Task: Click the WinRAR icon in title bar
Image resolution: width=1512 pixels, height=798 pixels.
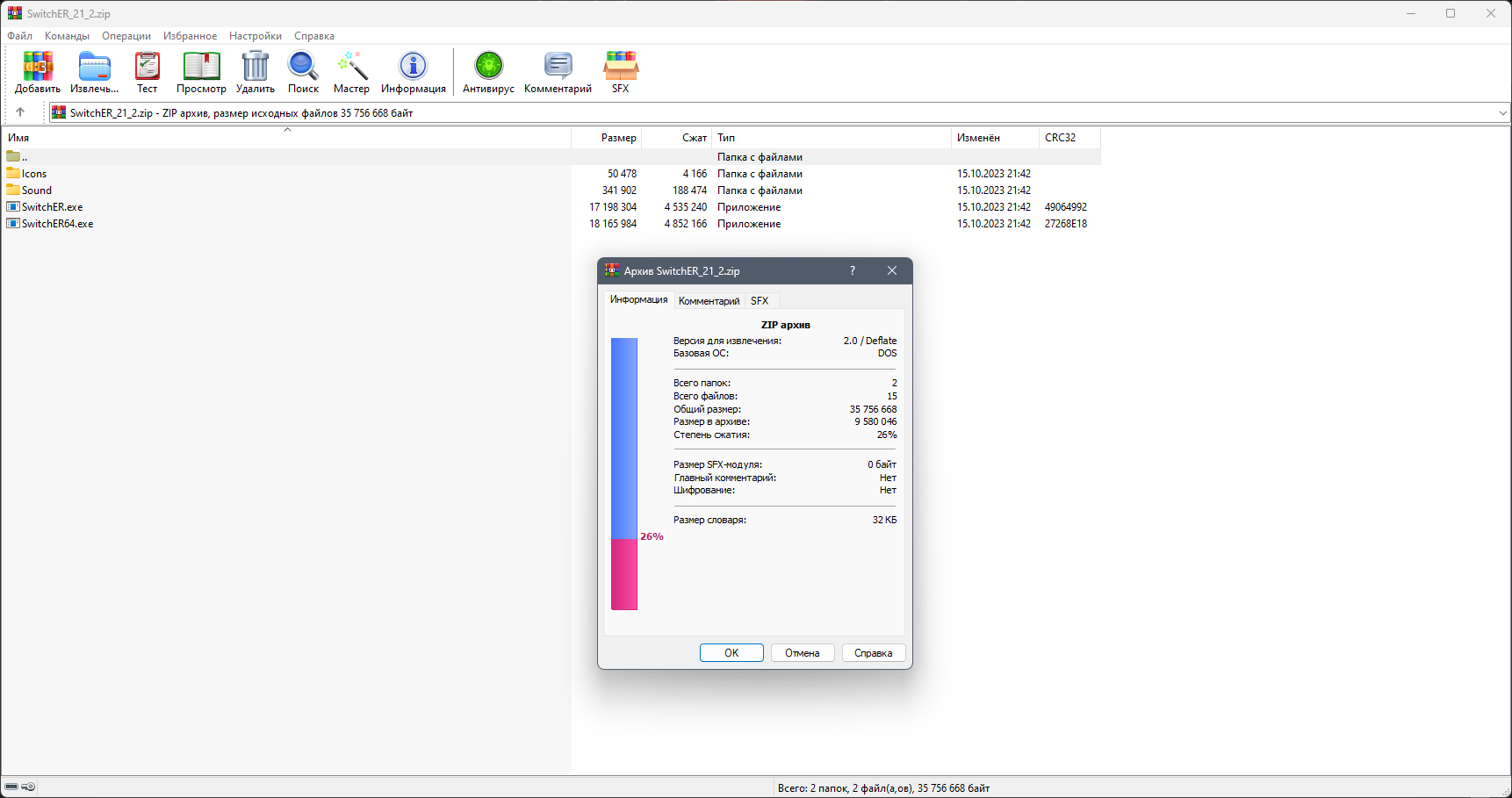Action: 15,13
